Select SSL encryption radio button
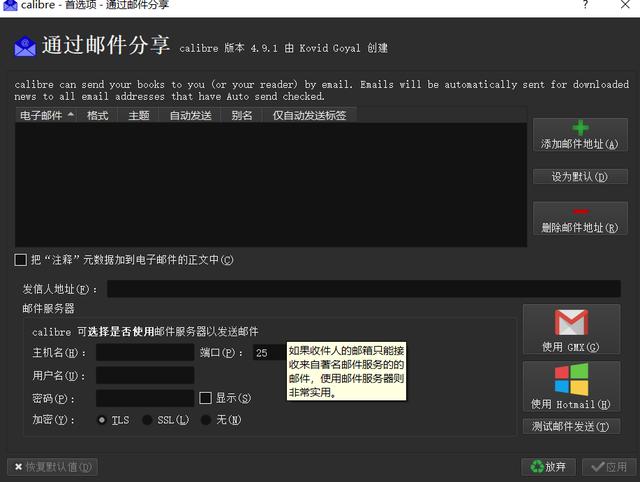The height and width of the screenshot is (482, 640). pos(147,420)
